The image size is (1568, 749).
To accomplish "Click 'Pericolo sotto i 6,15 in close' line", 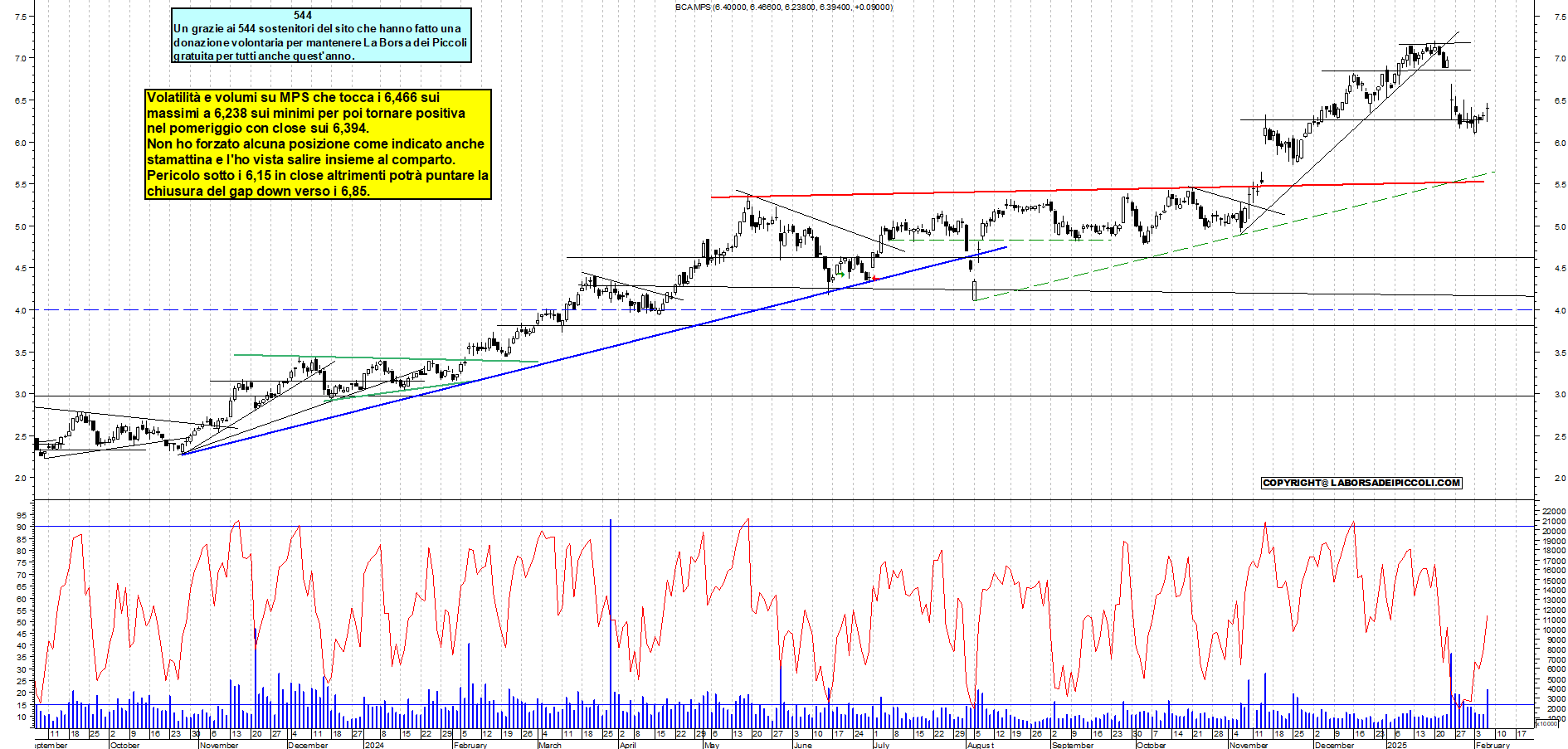I will pos(318,175).
